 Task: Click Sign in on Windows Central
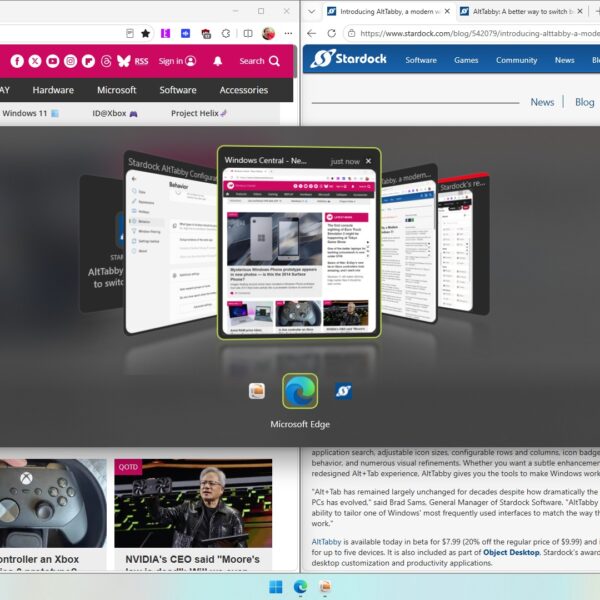178,61
